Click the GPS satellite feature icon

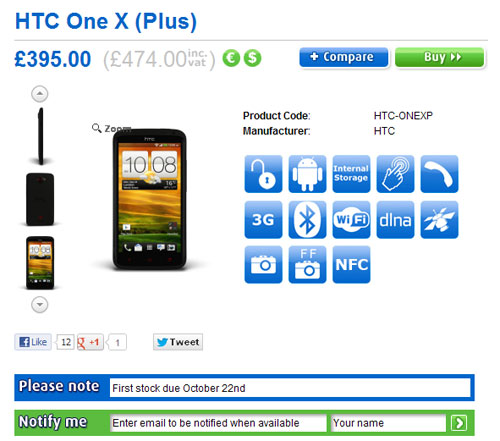click(439, 220)
